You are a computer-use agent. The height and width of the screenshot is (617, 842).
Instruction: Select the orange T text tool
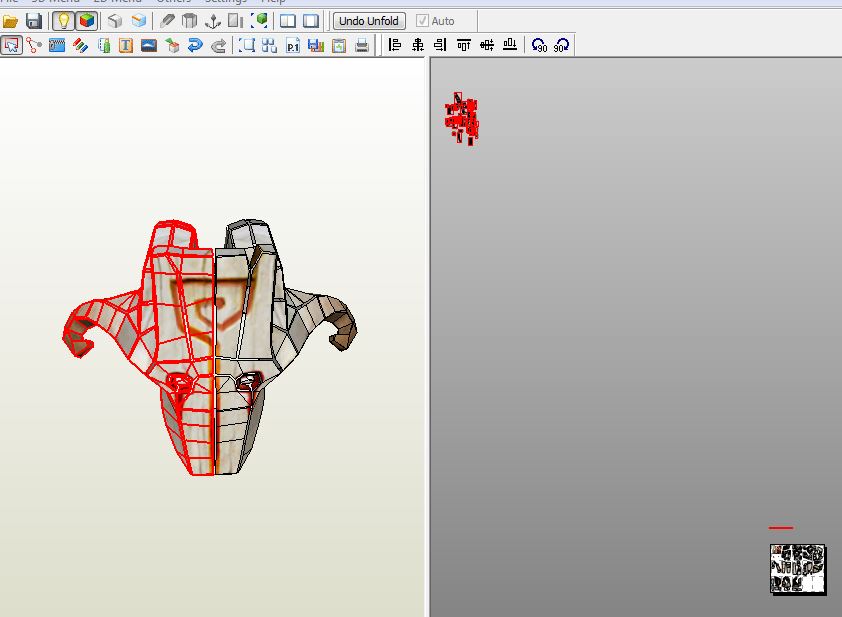coord(126,46)
